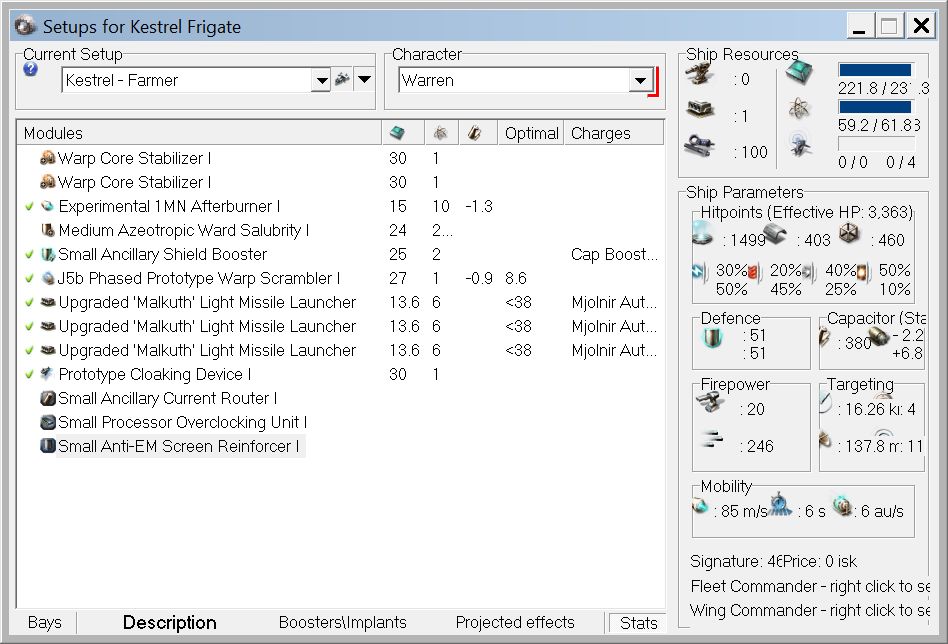Click the align time icon near 6 s
Viewport: 948px width, 644px height.
click(x=781, y=503)
